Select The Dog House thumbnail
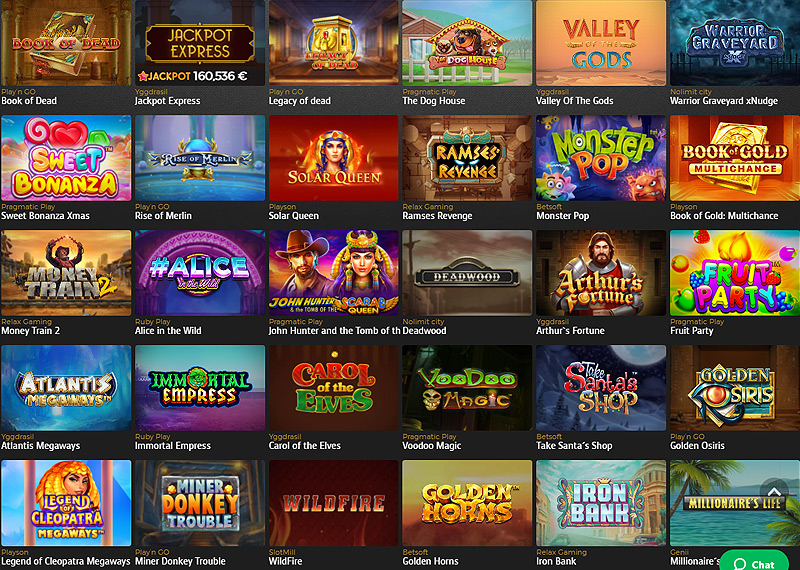The width and height of the screenshot is (800, 570). click(467, 42)
